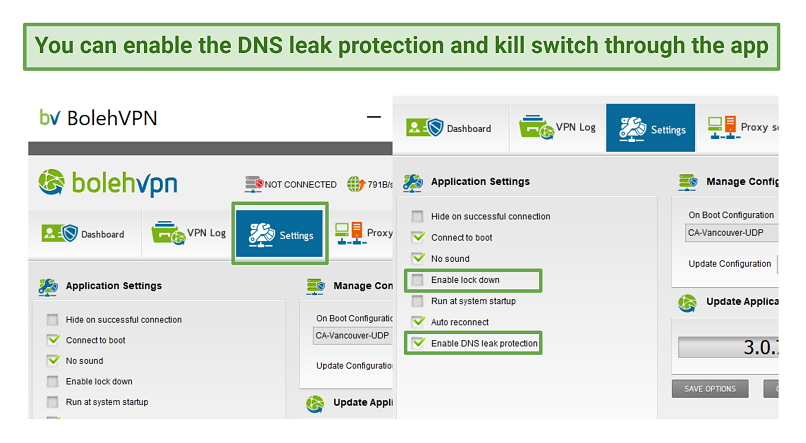This screenshot has height=443, width=806.
Task: Click the NOT CONNECTED status icon
Action: pyautogui.click(x=253, y=184)
